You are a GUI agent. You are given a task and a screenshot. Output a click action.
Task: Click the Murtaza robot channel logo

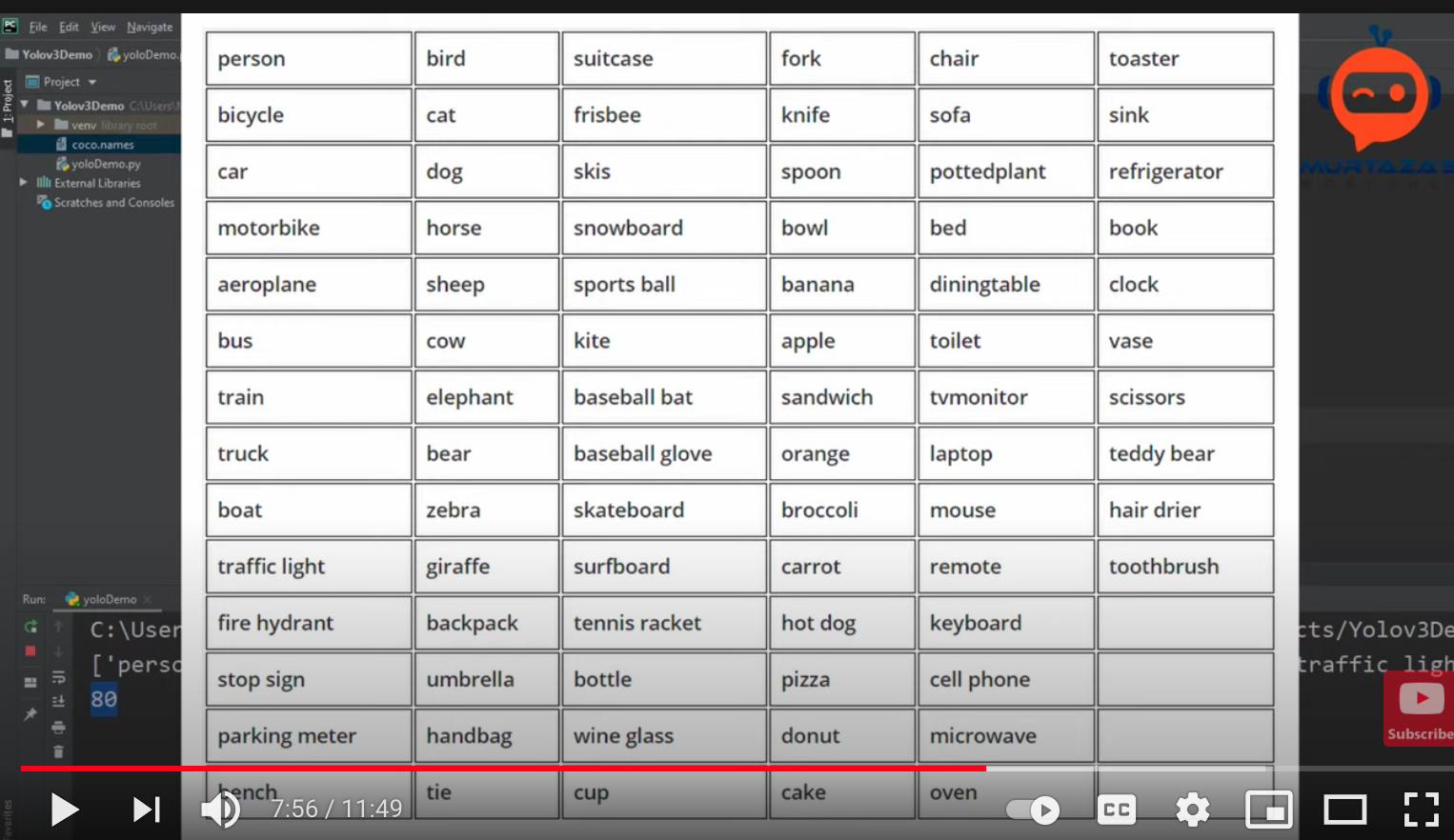(1379, 90)
